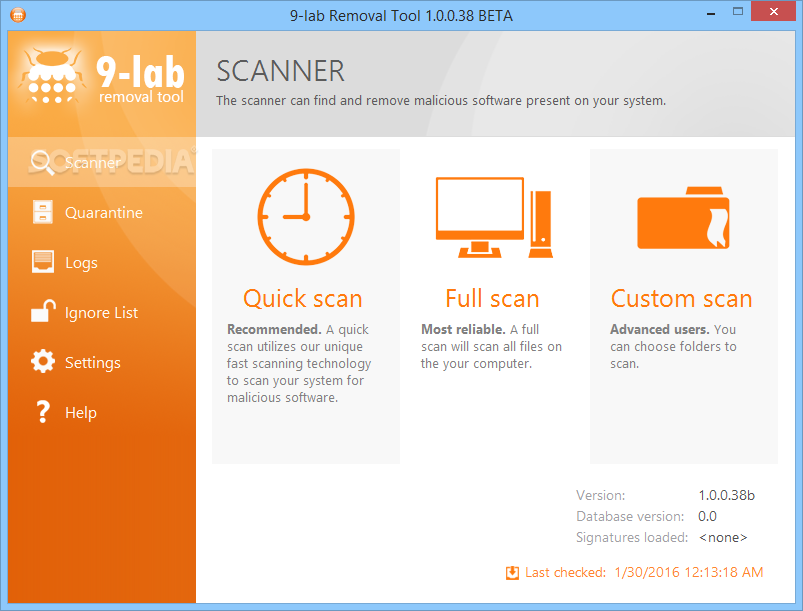The width and height of the screenshot is (803, 611).
Task: Click the Full scan 'Most reliable' description
Action: 491,346
